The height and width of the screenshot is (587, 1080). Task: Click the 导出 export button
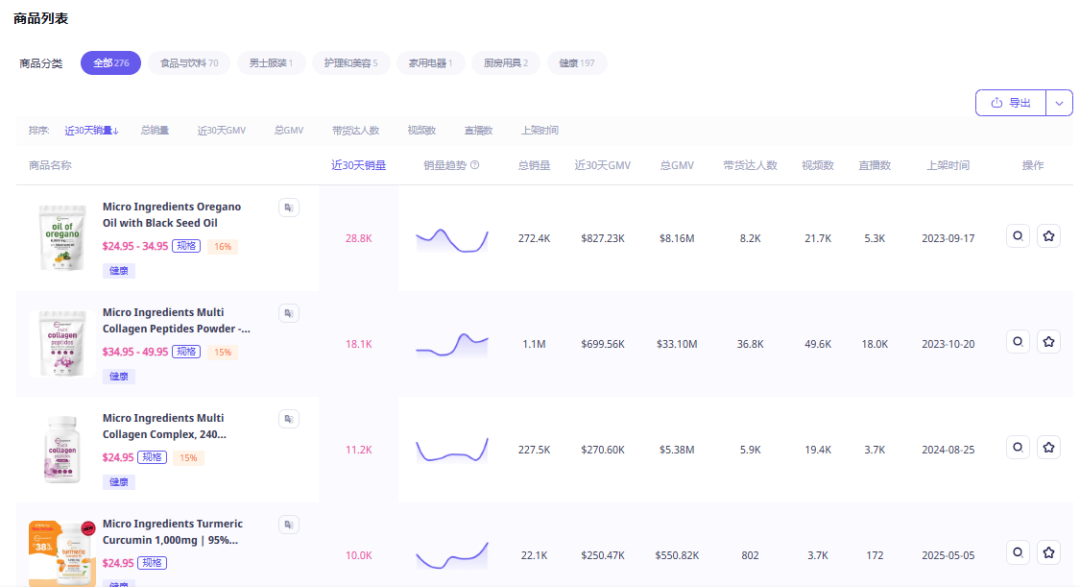[1010, 103]
